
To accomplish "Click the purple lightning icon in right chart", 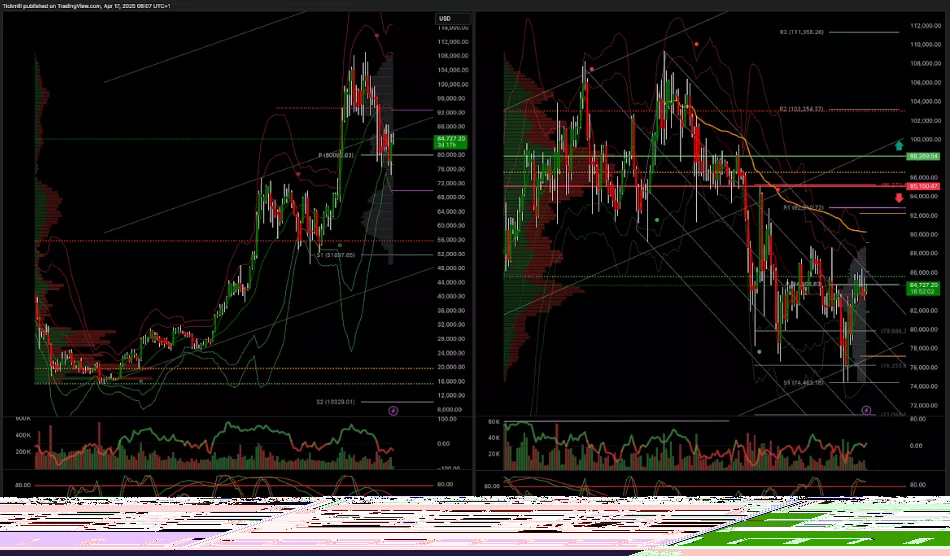I will pos(866,410).
